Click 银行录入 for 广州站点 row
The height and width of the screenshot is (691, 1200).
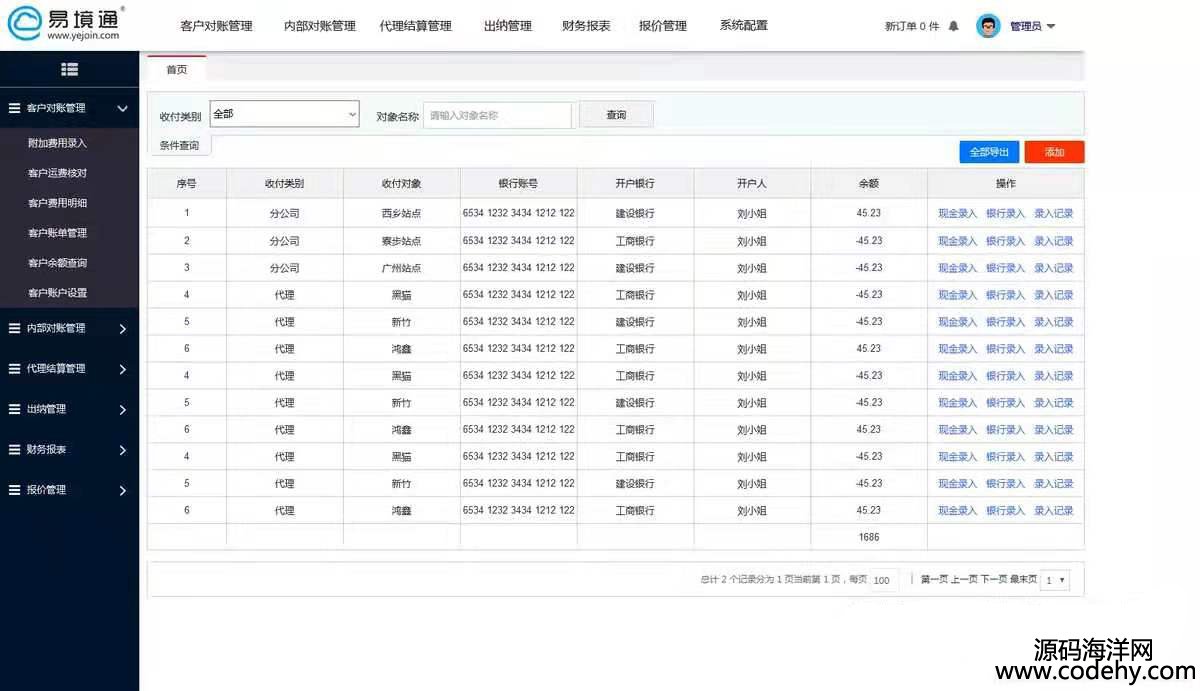point(1005,268)
